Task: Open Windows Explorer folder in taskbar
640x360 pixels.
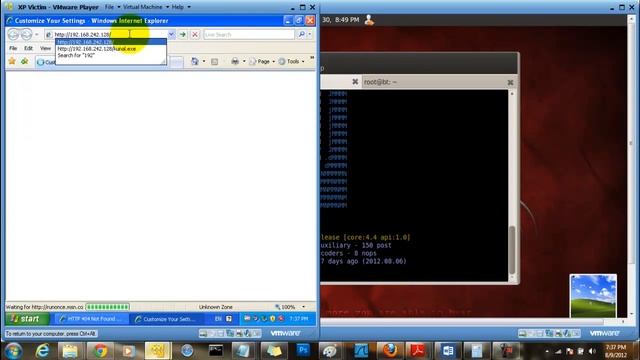Action: pos(70,351)
